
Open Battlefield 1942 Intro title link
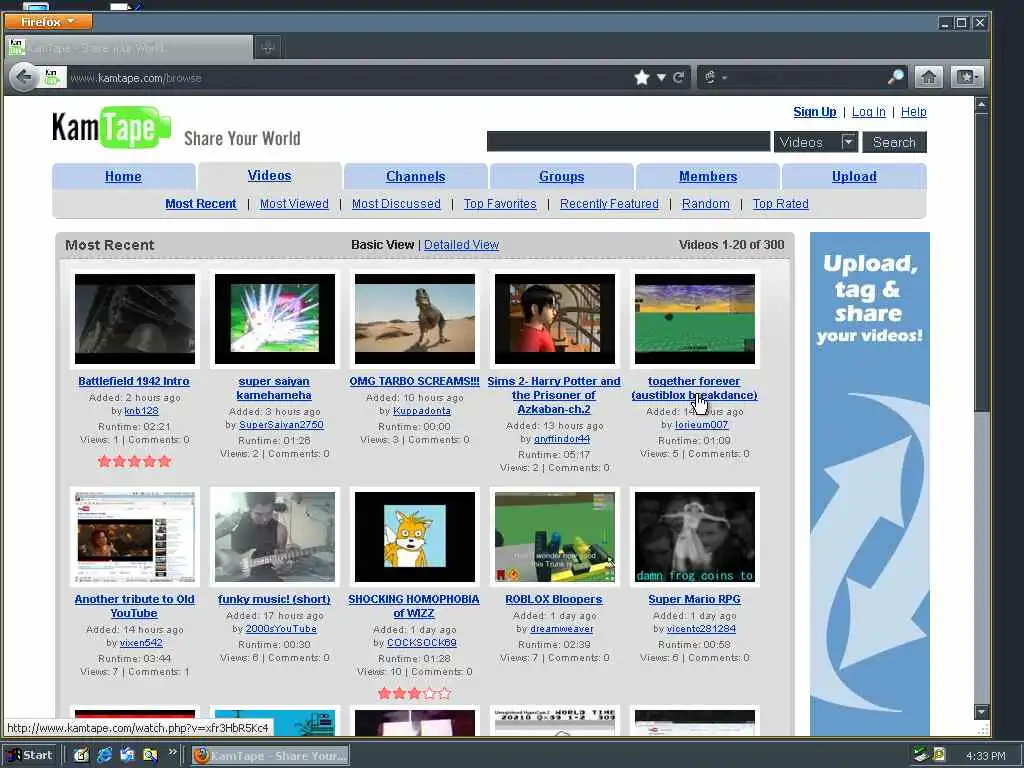(134, 381)
